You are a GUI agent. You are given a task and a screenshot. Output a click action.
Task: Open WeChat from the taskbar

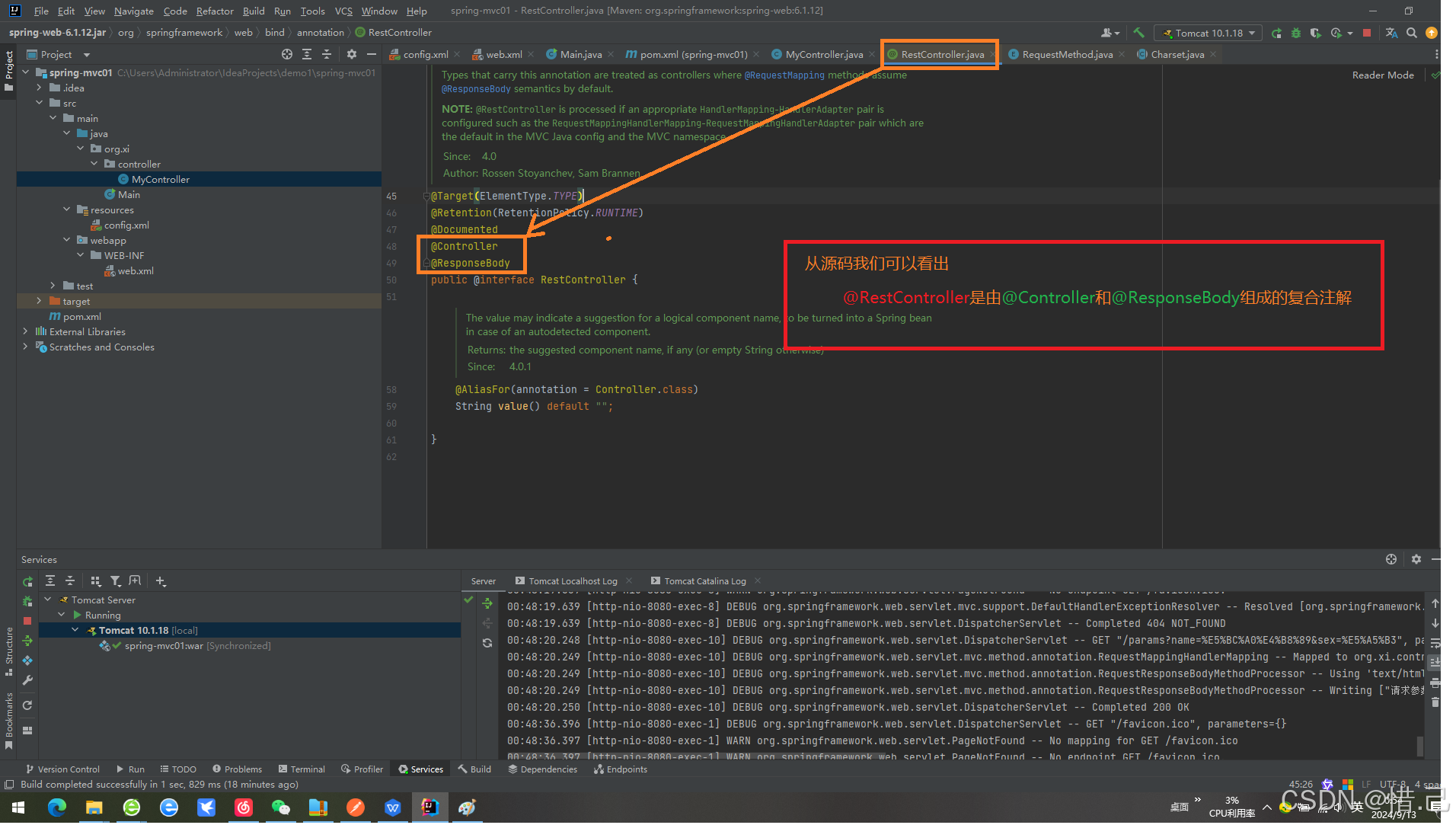[280, 808]
